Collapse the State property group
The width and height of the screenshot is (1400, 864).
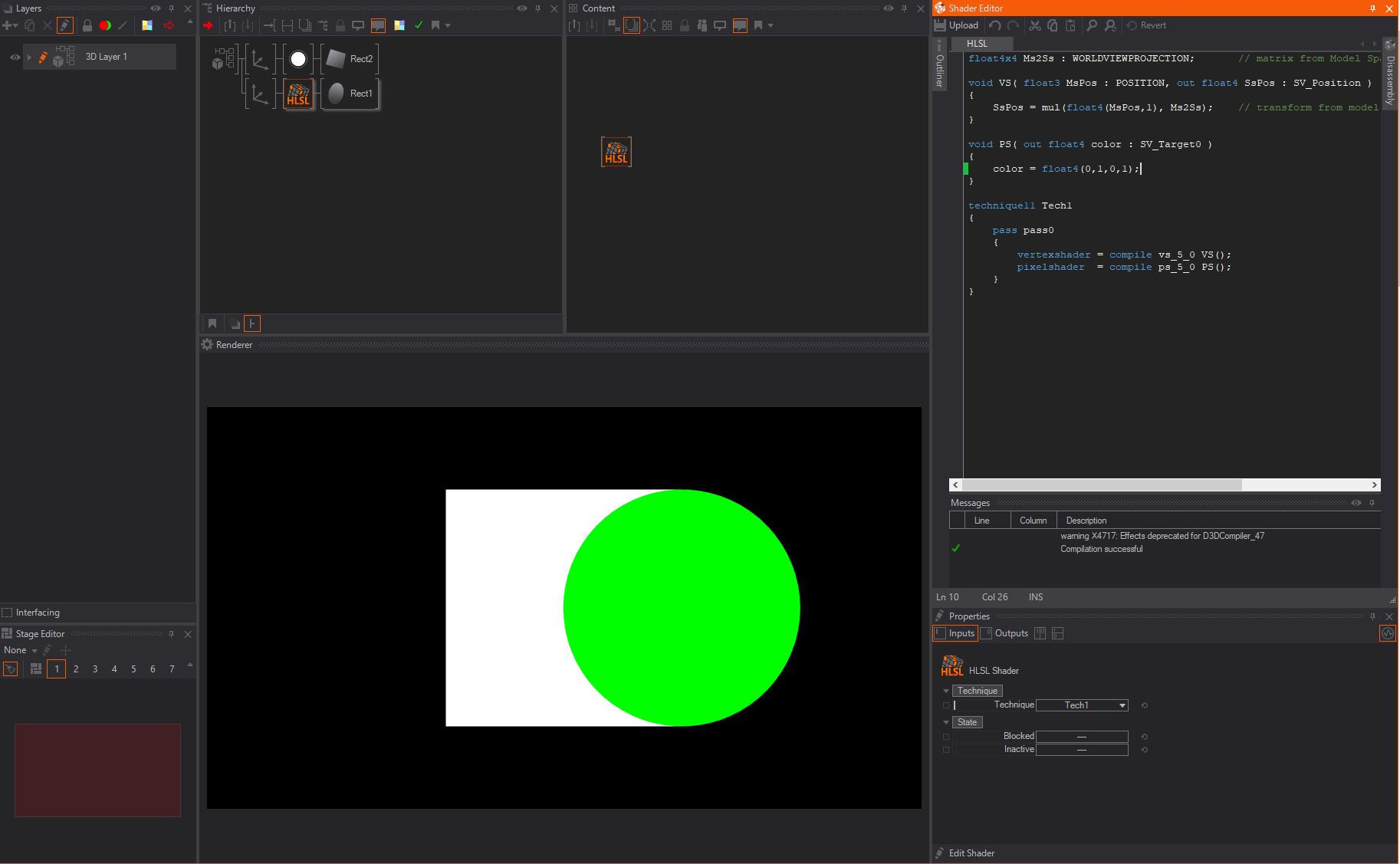[946, 722]
